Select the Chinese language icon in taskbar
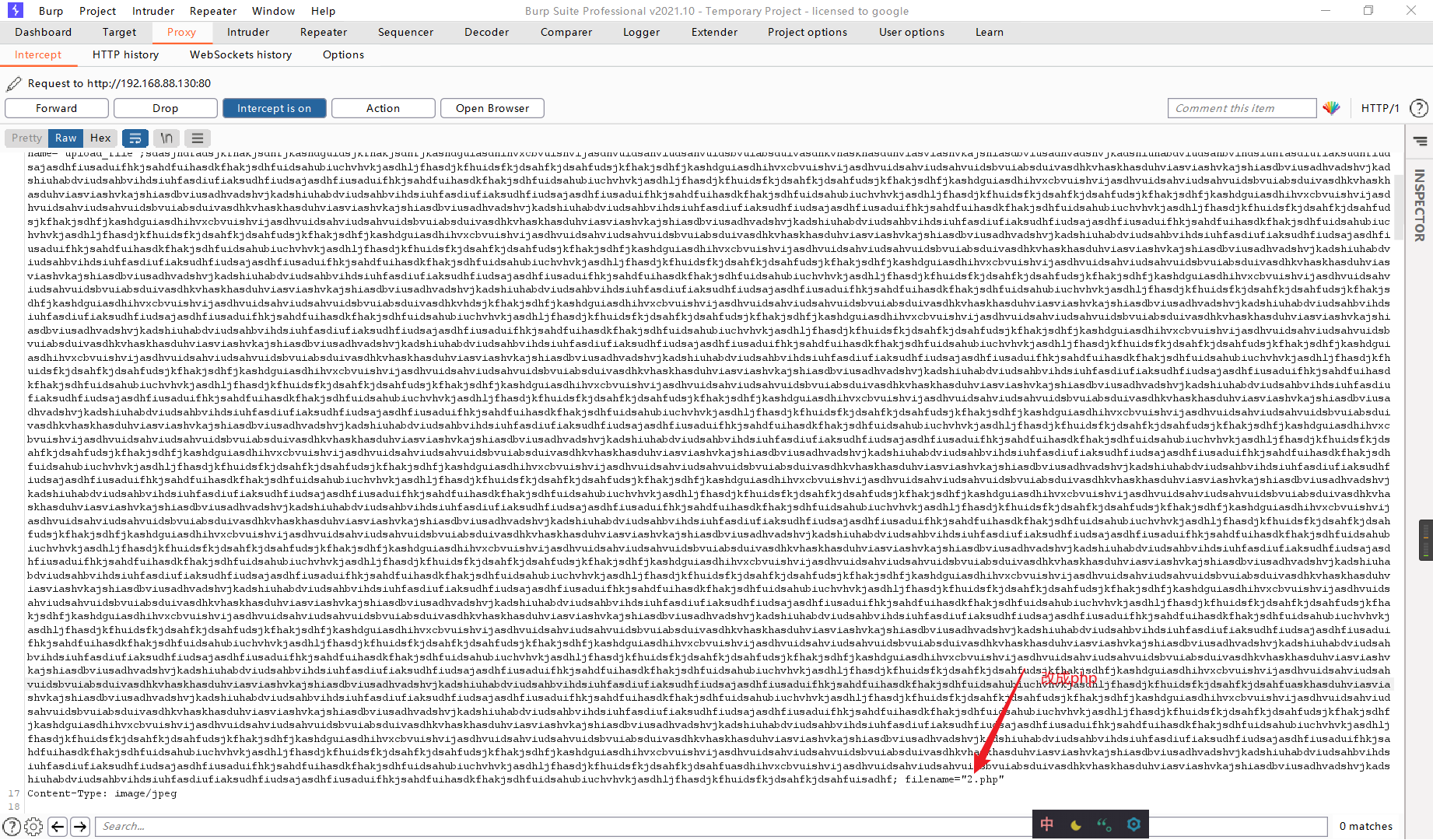This screenshot has width=1433, height=840. coord(1046,824)
